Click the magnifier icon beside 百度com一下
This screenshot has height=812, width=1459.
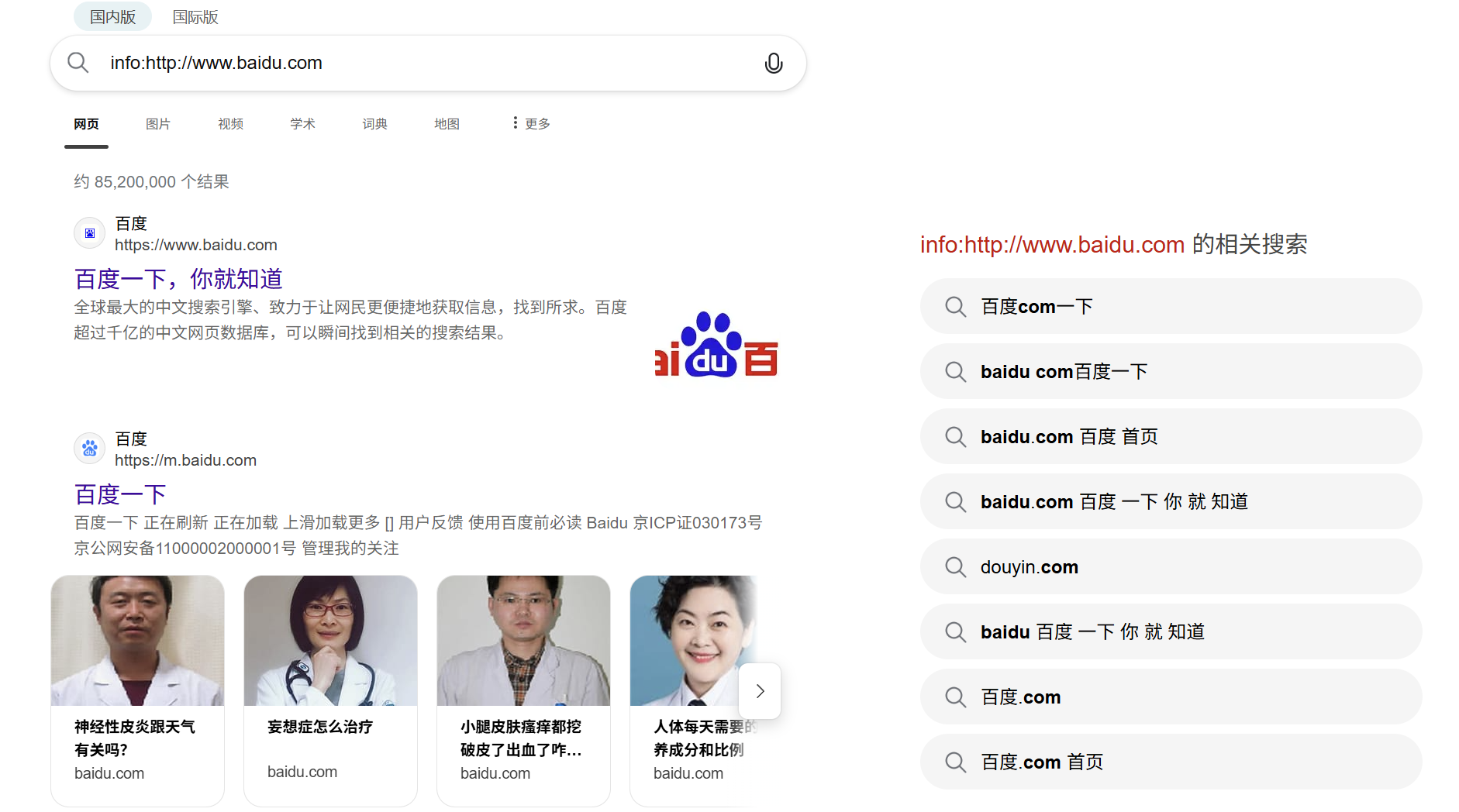click(955, 307)
